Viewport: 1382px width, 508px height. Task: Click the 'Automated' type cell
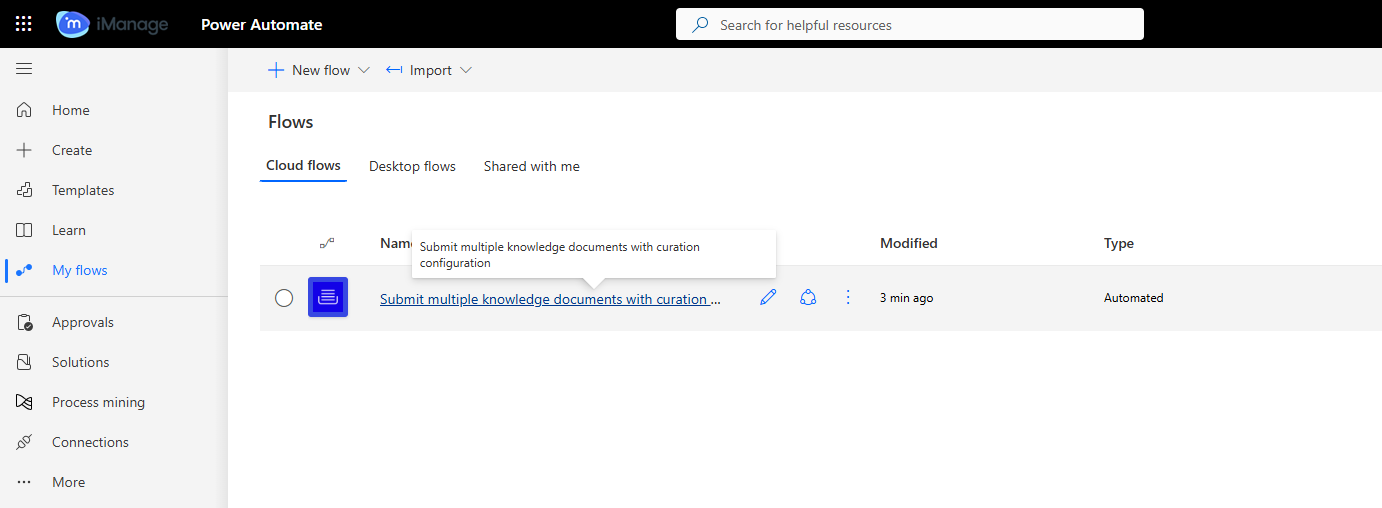tap(1134, 298)
